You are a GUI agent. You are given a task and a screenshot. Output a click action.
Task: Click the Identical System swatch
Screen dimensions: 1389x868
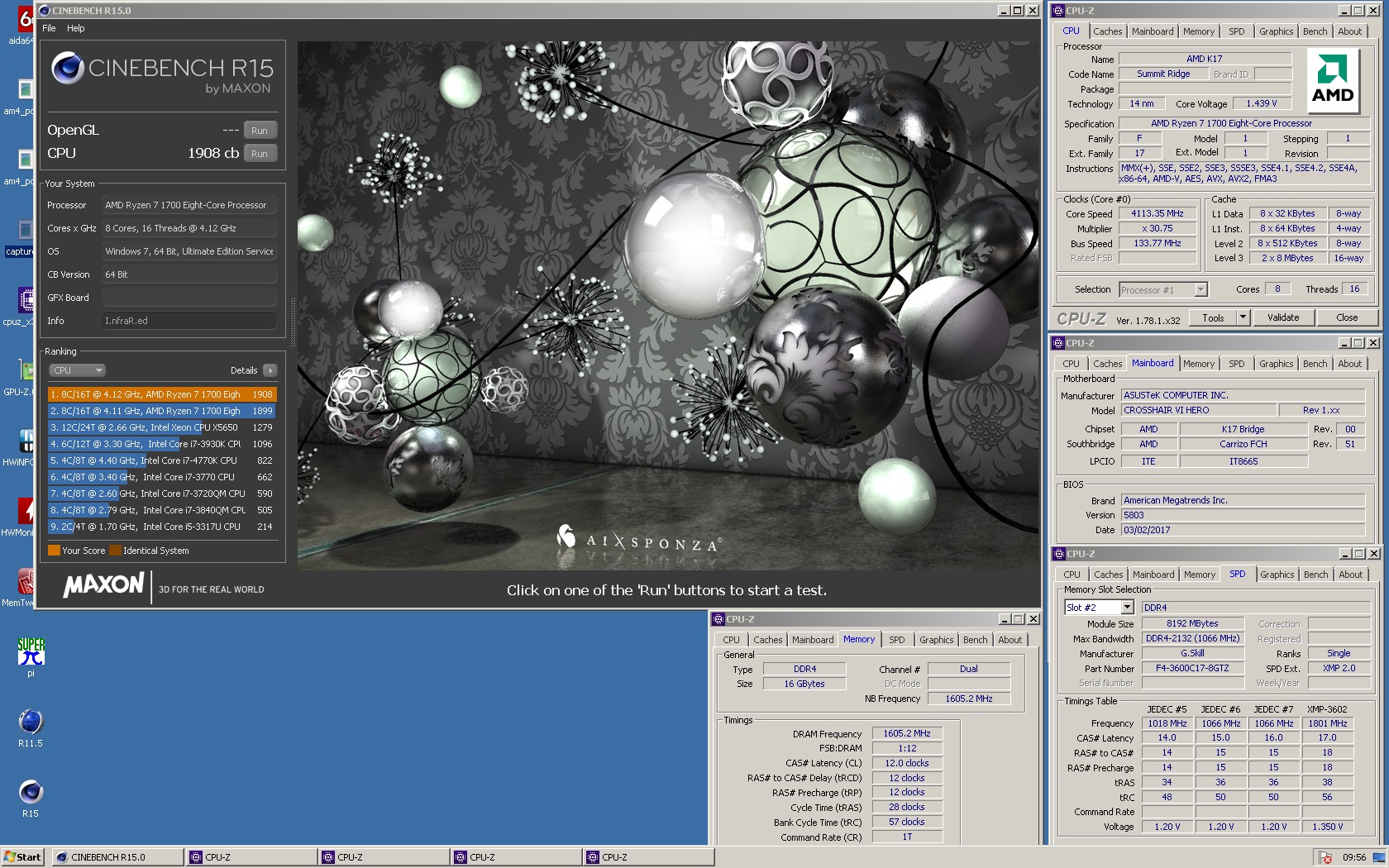(x=116, y=551)
